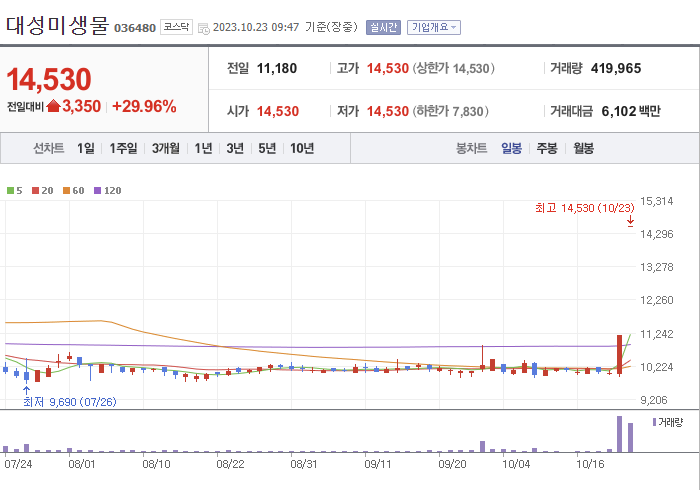700x490 pixels.
Task: Select the 1주일 line chart tab
Action: (123, 148)
